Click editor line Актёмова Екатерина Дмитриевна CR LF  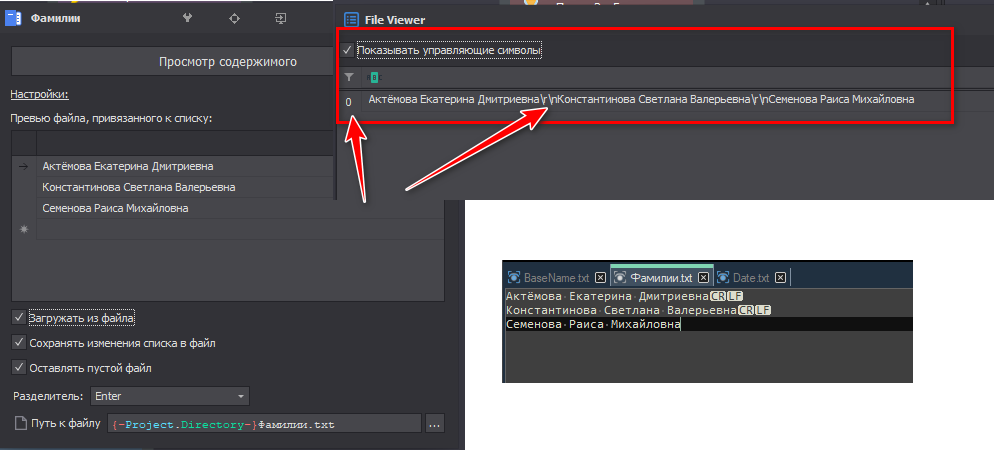[x=624, y=296]
